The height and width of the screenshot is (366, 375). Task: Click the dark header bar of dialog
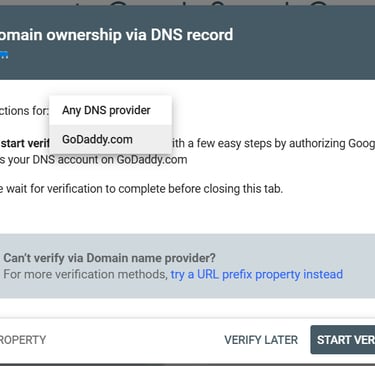[x=187, y=42]
